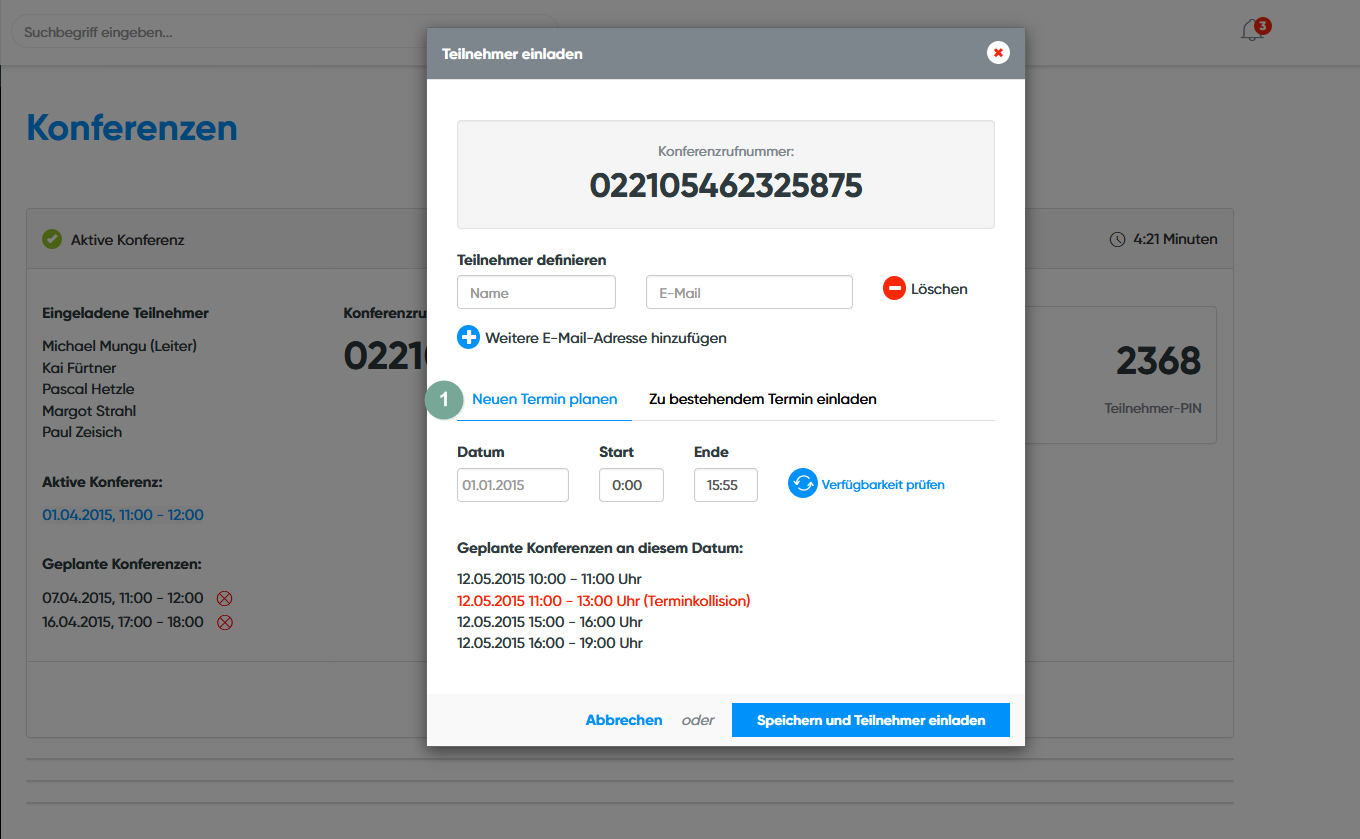Open the active conference 01.04.2015 link
Image resolution: width=1360 pixels, height=839 pixels.
tap(123, 515)
